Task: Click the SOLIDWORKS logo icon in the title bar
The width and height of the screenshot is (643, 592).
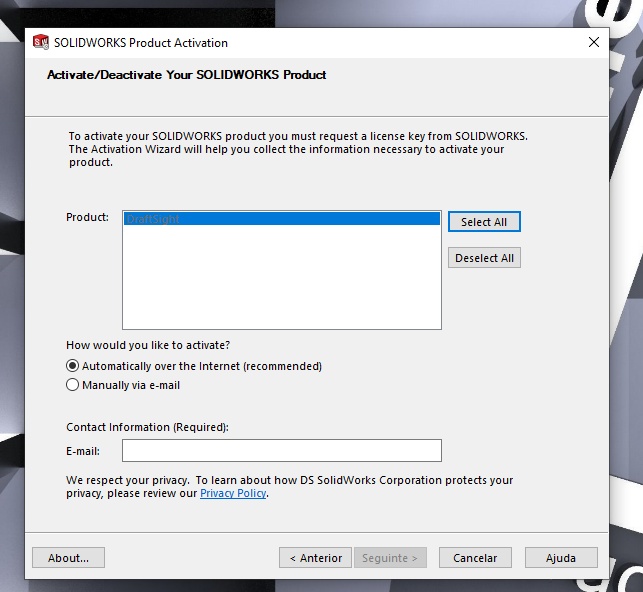Action: point(41,42)
